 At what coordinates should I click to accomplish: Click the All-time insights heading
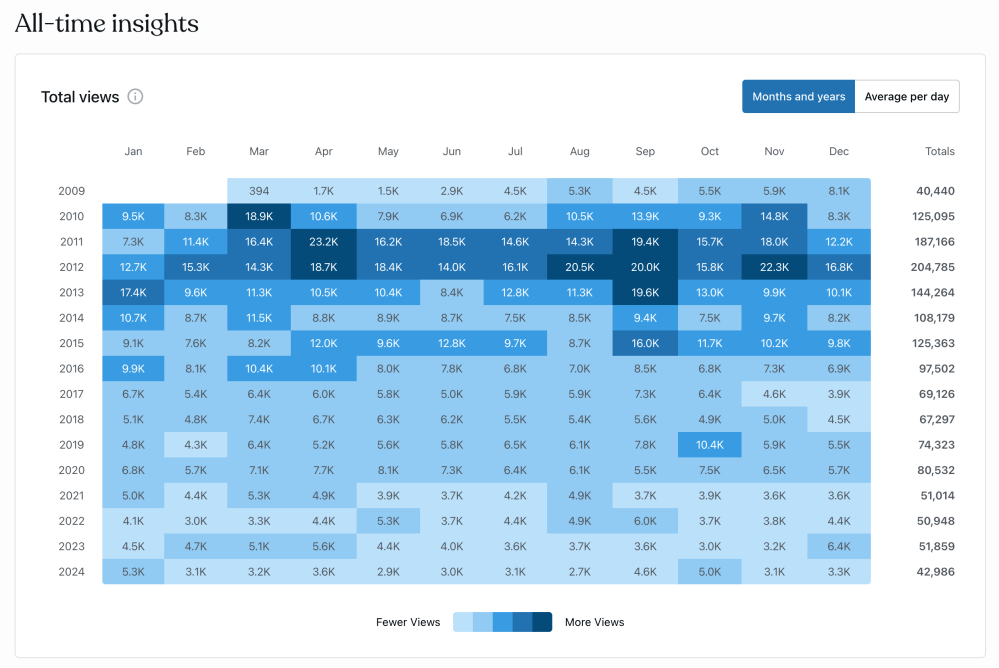click(107, 24)
